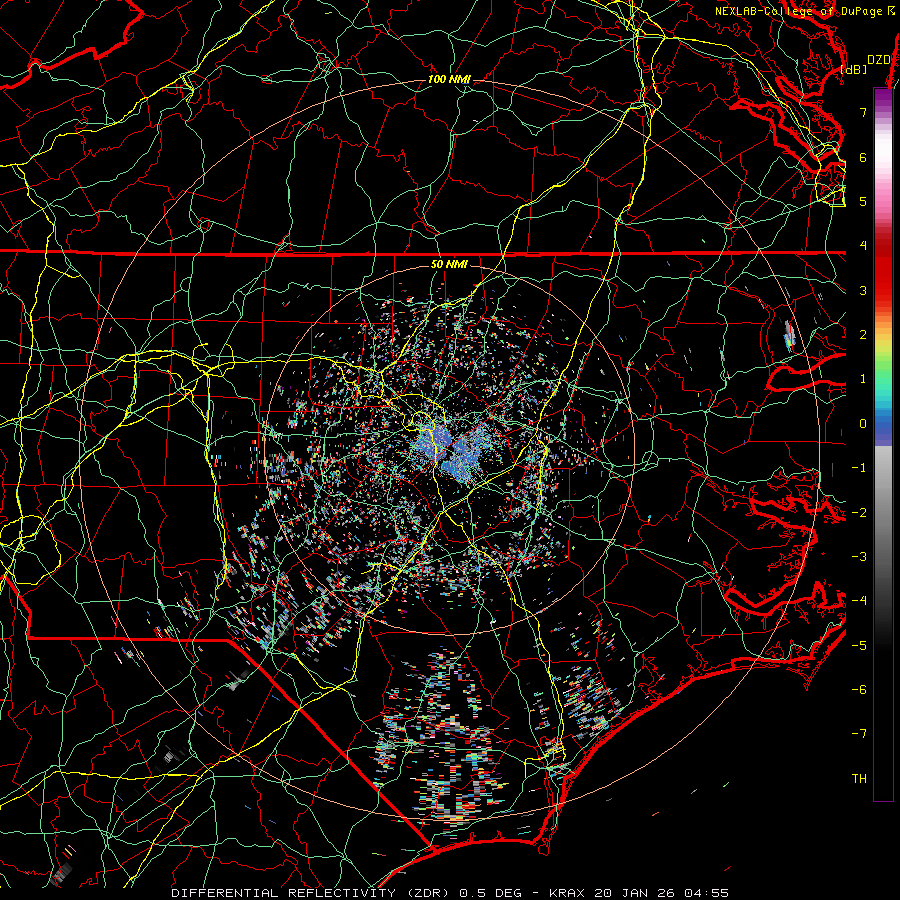Click the 100 NMI range ring label
This screenshot has width=900, height=900.
coord(449,79)
